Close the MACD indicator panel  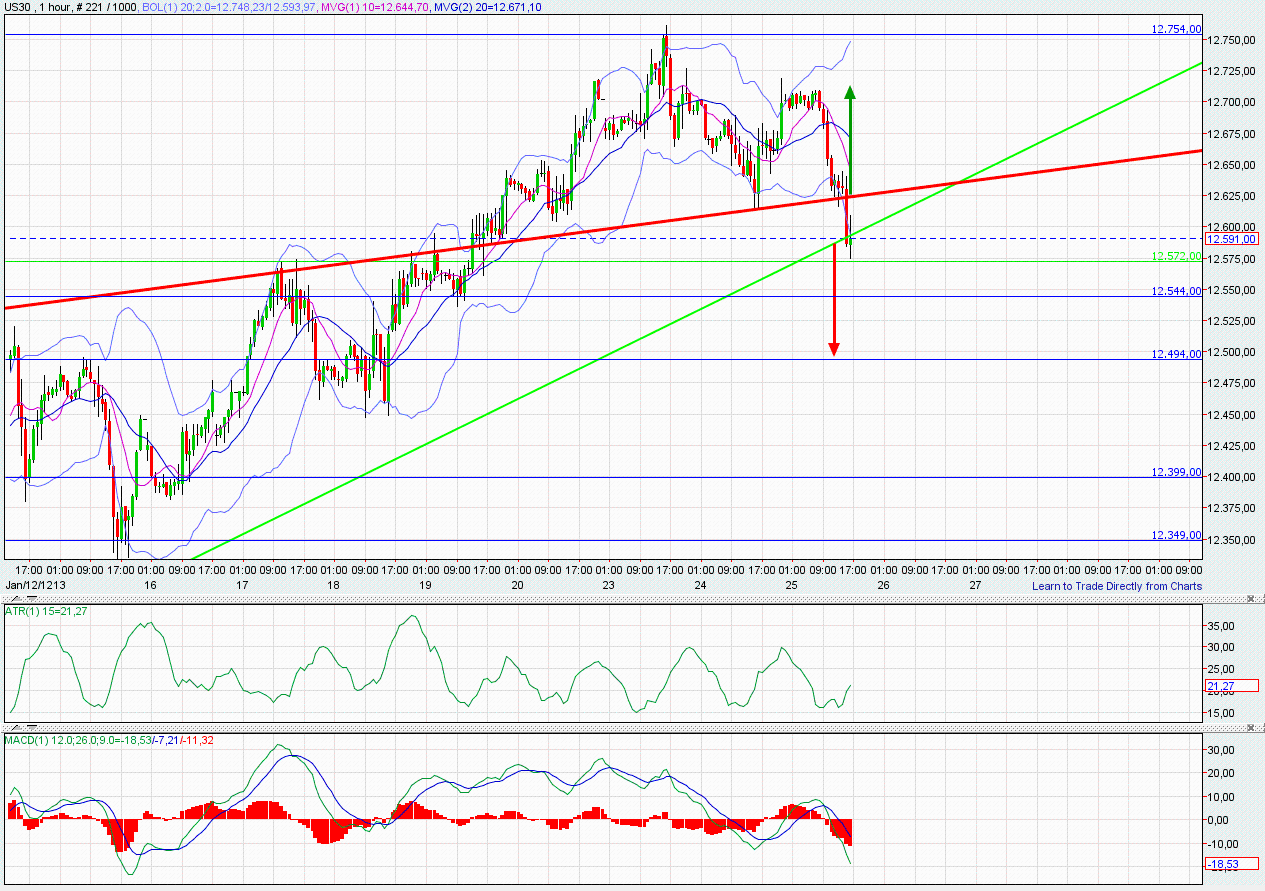pyautogui.click(x=1251, y=727)
